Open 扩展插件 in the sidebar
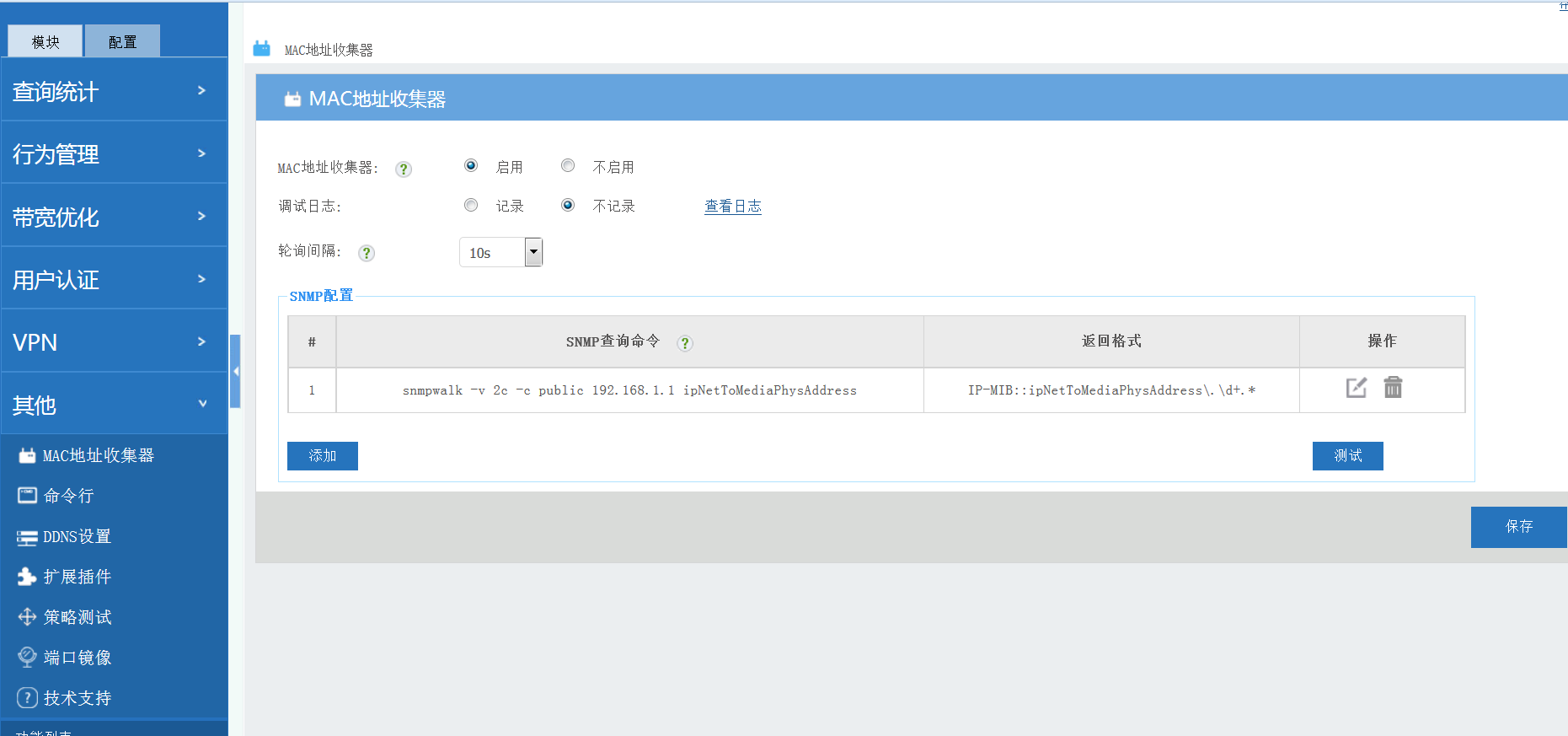 tap(76, 577)
